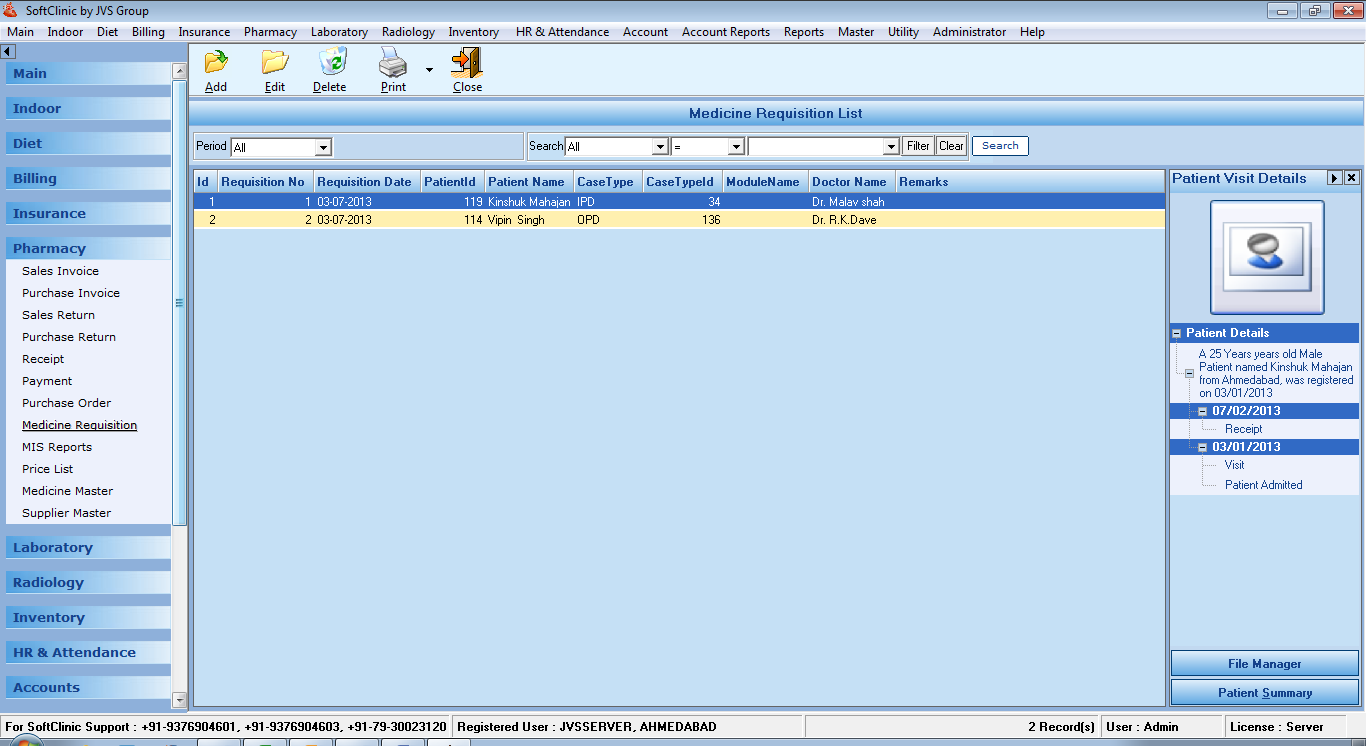
Task: Open Sales Invoice in Pharmacy sidebar
Action: tap(60, 271)
